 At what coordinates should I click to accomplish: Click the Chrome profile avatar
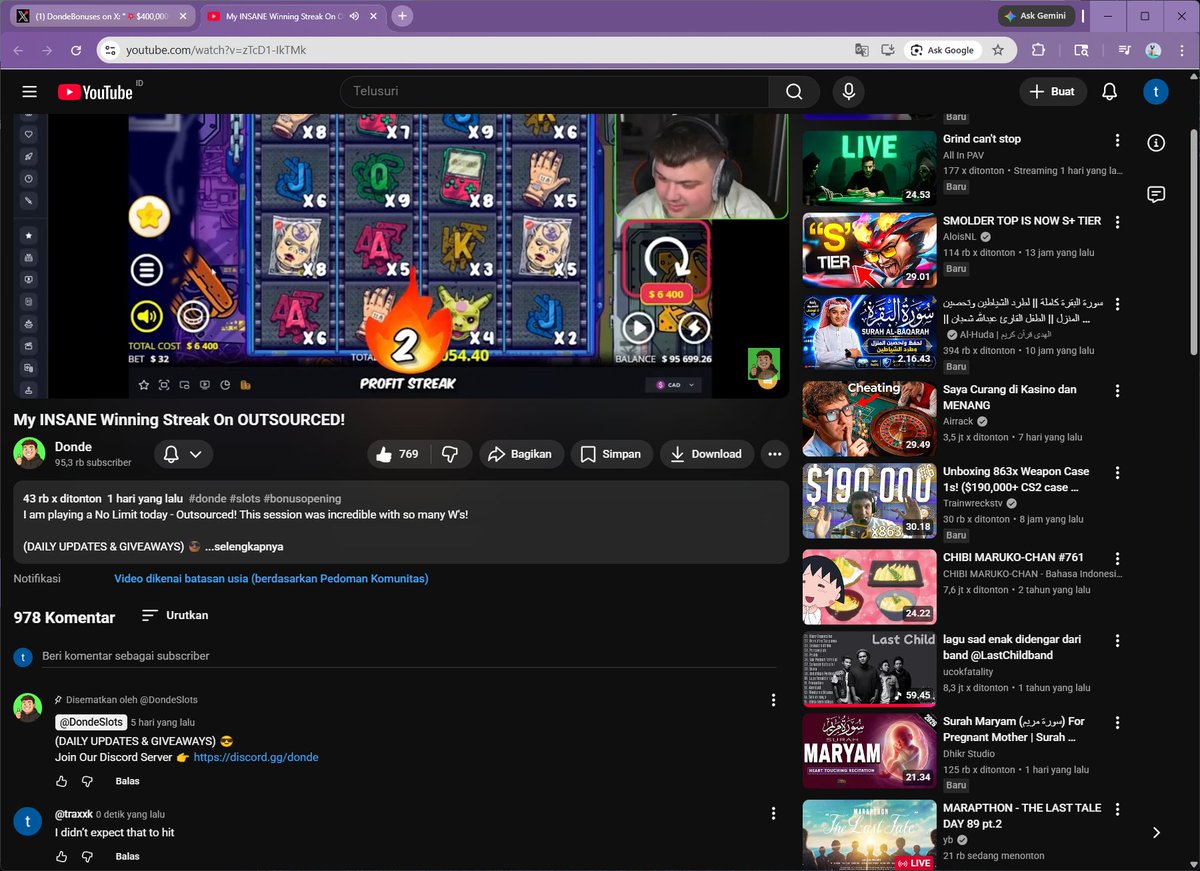(x=1153, y=50)
